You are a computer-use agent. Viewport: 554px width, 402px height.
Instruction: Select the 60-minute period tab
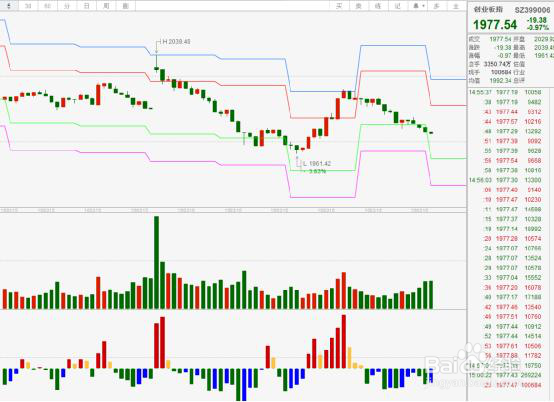[x=48, y=6]
